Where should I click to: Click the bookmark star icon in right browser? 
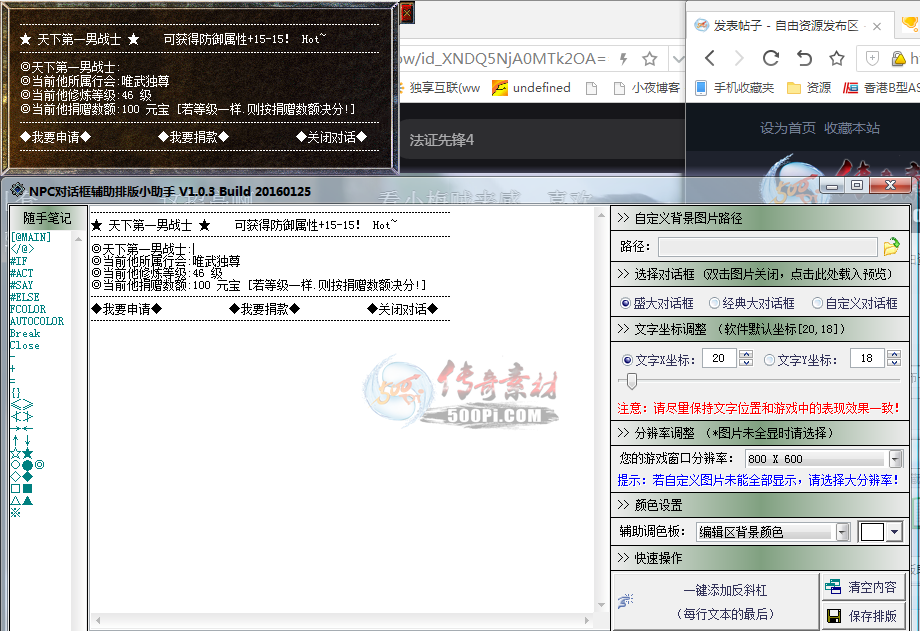[837, 58]
